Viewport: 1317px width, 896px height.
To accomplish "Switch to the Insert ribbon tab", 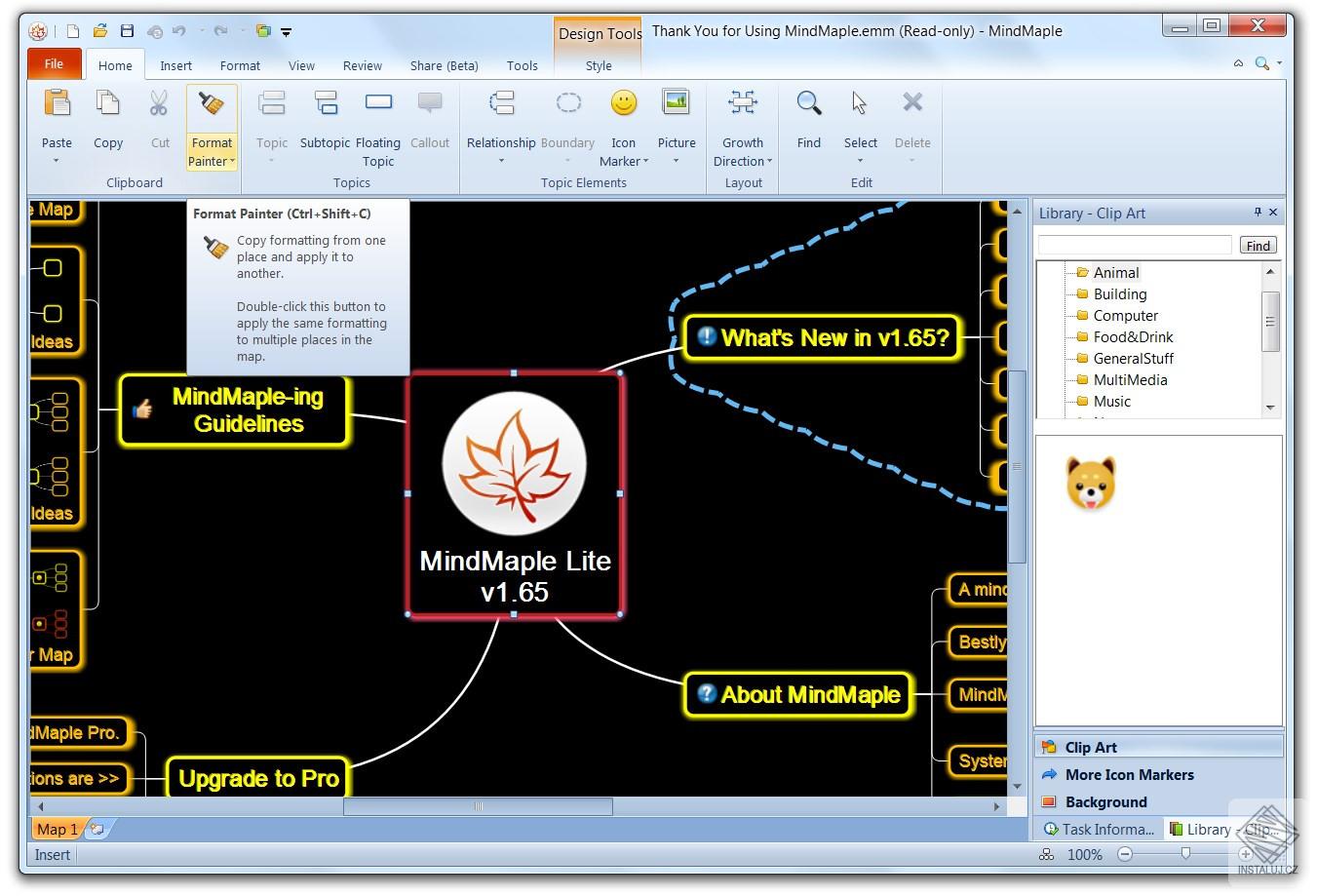I will coord(175,65).
